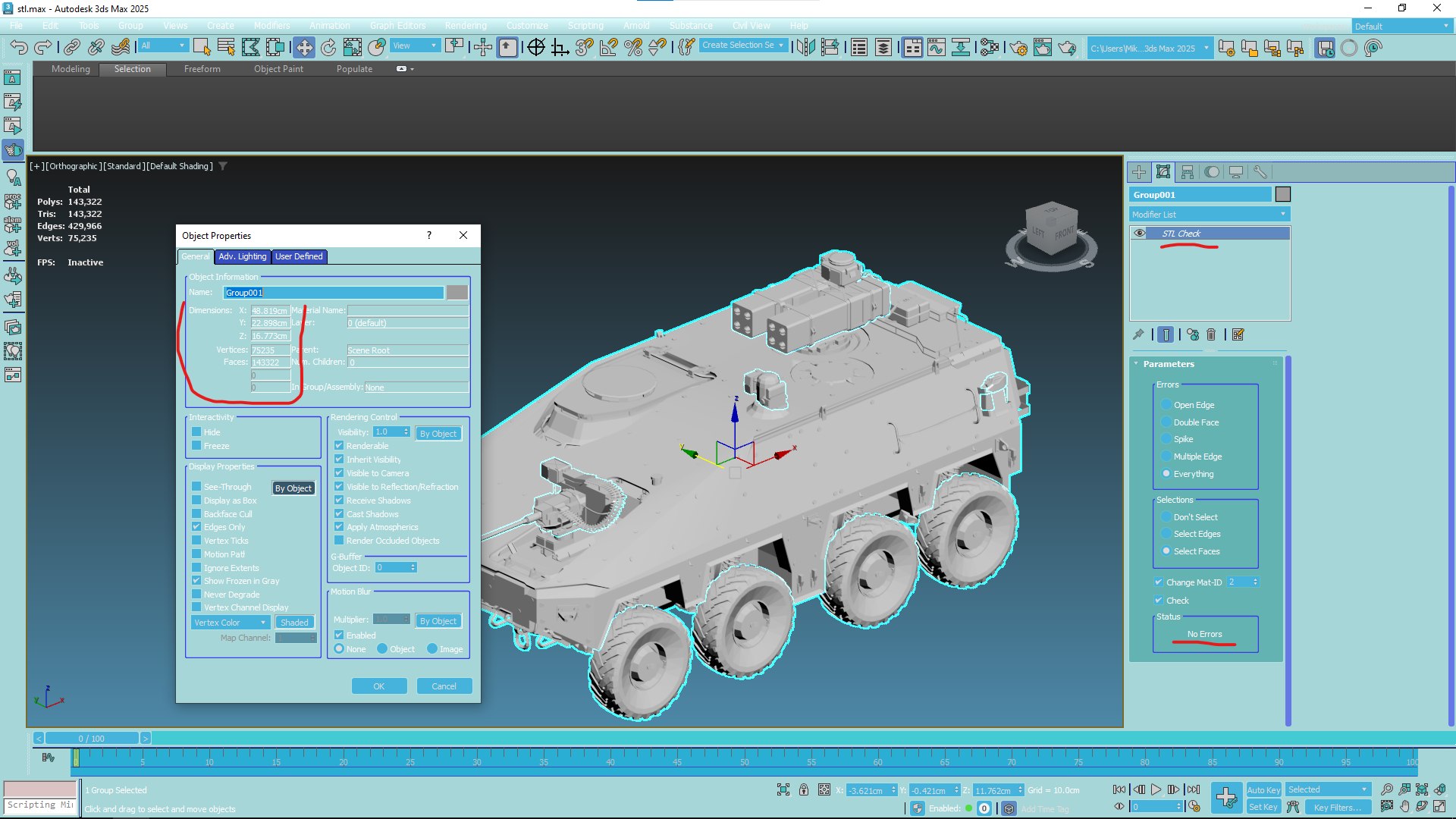The width and height of the screenshot is (1456, 819).
Task: Switch to the Motion command panel
Action: 1212,172
